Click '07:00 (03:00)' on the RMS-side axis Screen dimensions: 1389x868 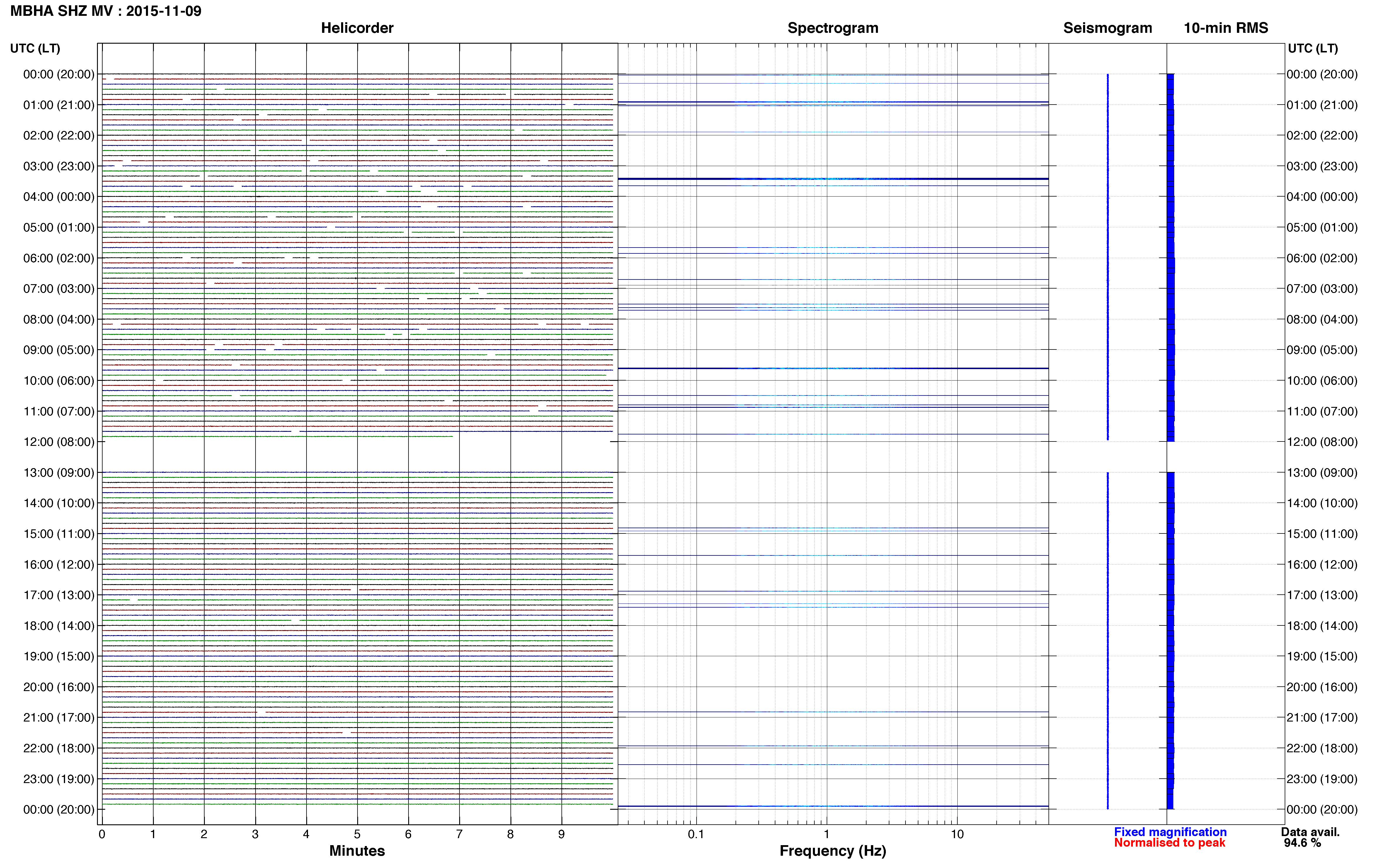tap(1322, 289)
